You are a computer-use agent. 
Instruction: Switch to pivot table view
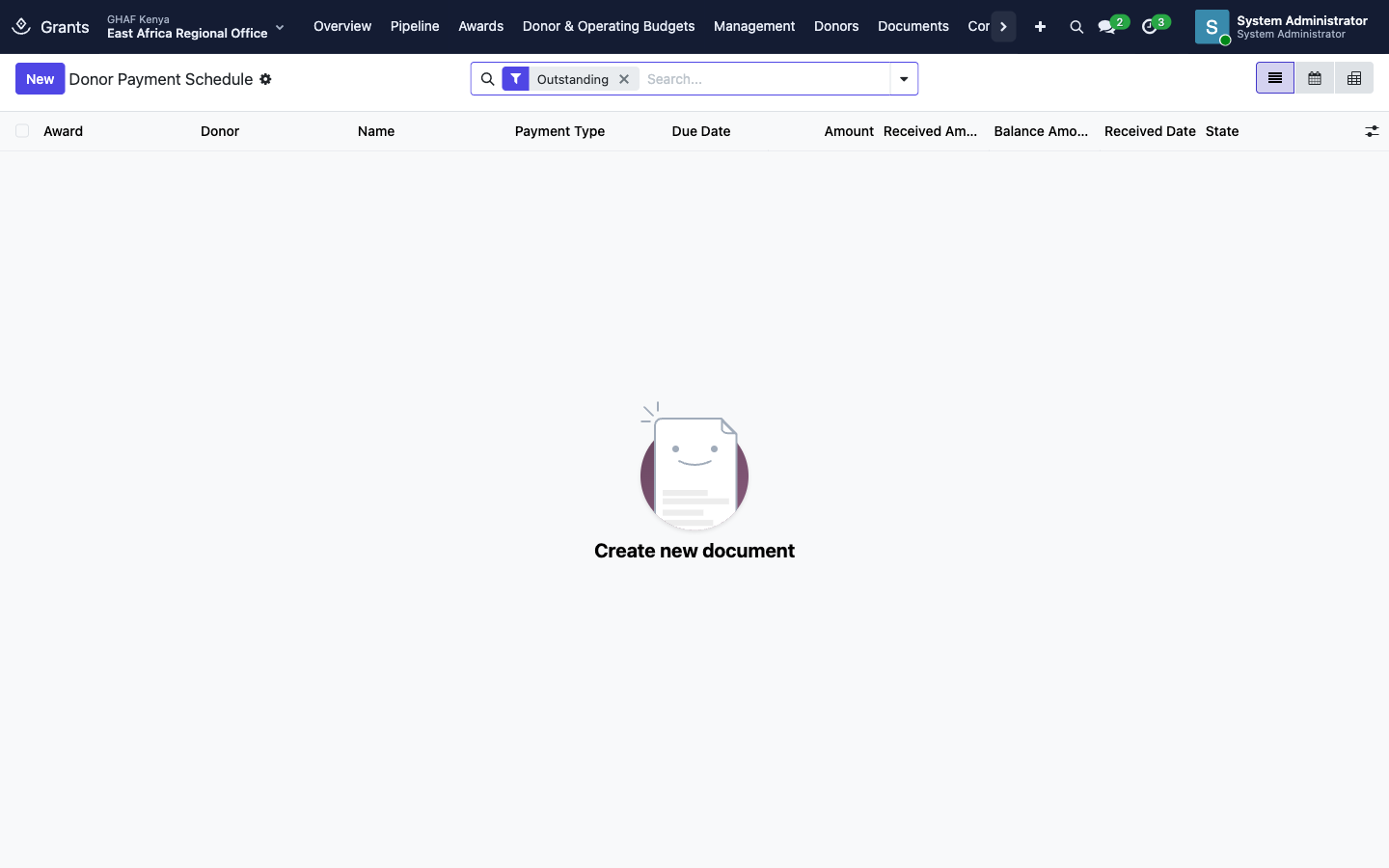1354,78
